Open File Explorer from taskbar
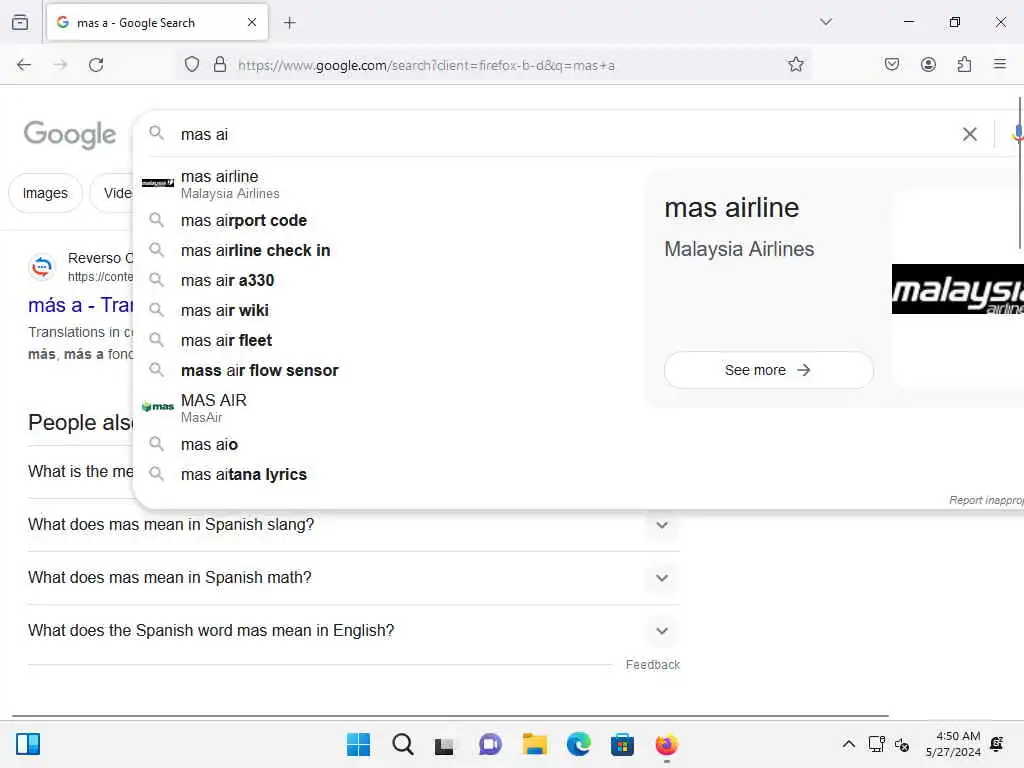 click(534, 744)
